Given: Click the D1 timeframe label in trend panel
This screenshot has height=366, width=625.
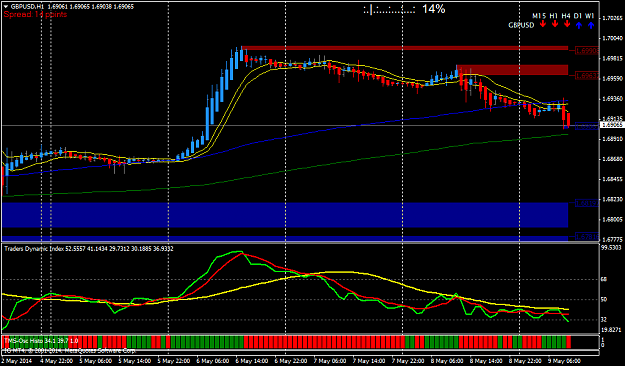Looking at the screenshot, I should click(x=578, y=16).
